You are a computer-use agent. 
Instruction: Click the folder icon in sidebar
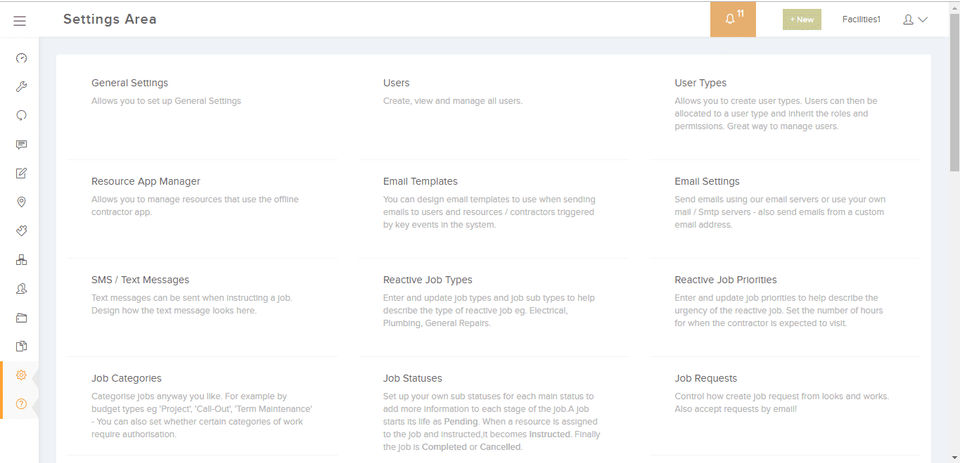point(21,318)
